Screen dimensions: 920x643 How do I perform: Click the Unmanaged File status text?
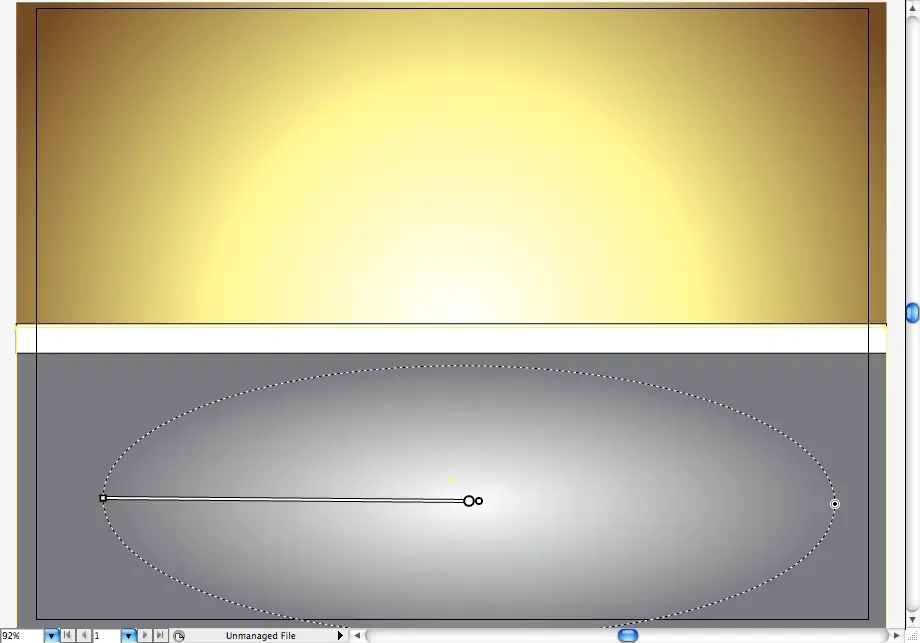point(261,636)
